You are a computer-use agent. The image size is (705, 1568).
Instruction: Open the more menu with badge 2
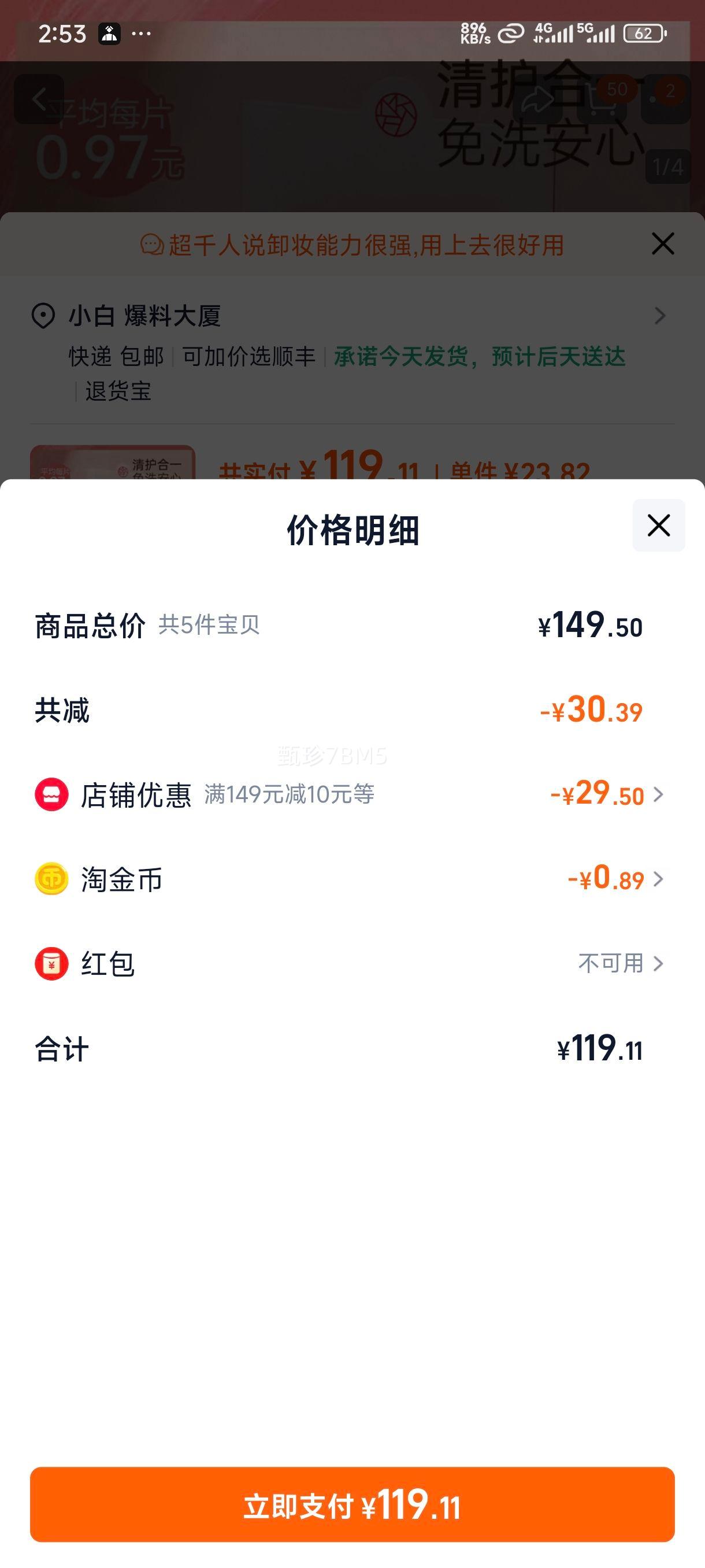666,99
